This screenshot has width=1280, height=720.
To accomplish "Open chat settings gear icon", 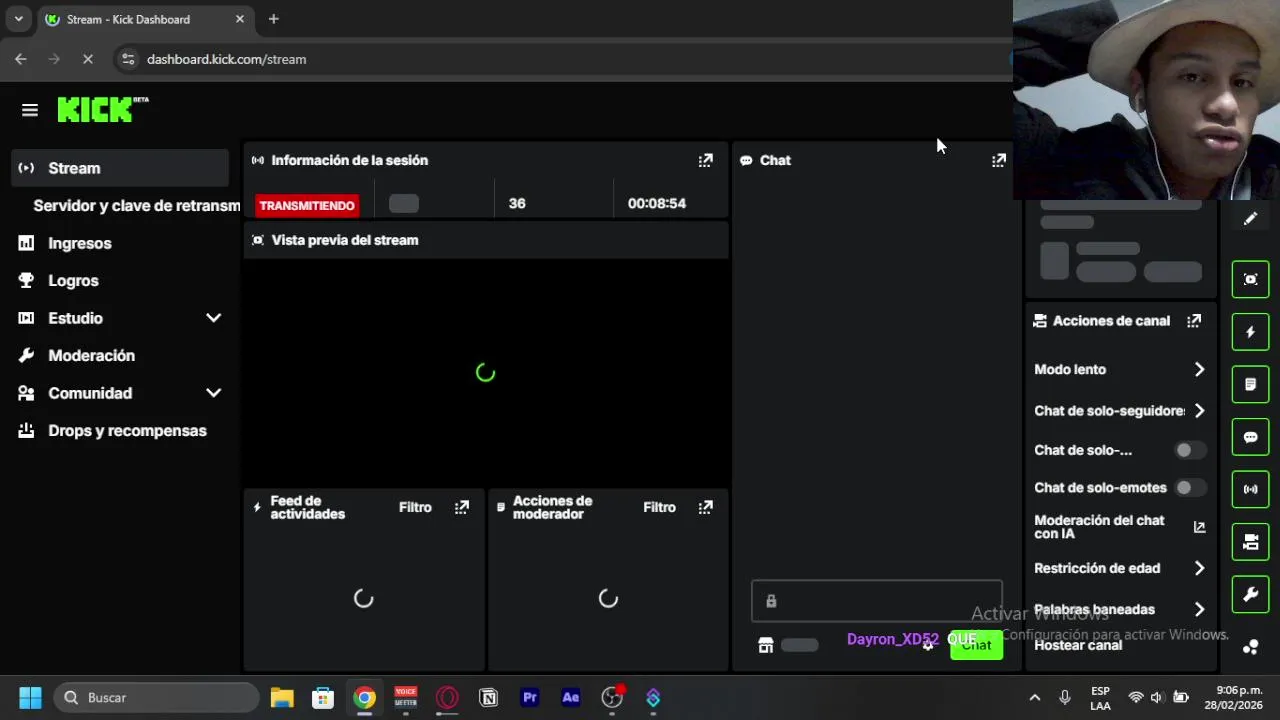I will pos(928,645).
